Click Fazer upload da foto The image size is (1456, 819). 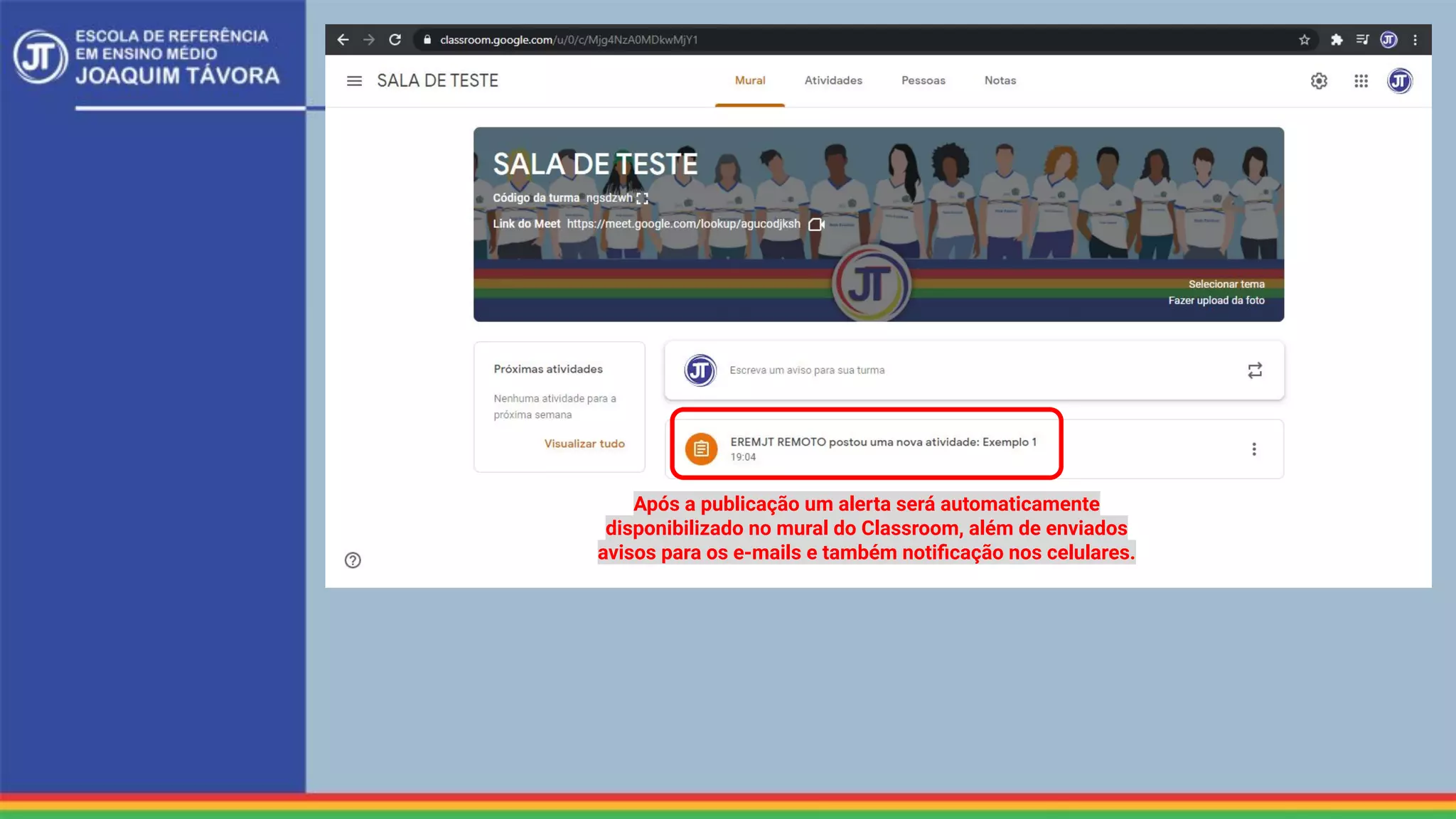click(1216, 301)
